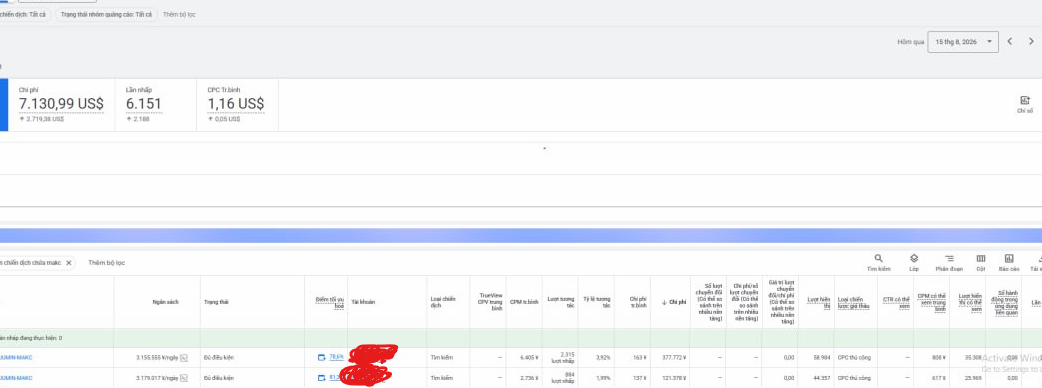Click optimization icon beside 78,6% score

(322, 357)
